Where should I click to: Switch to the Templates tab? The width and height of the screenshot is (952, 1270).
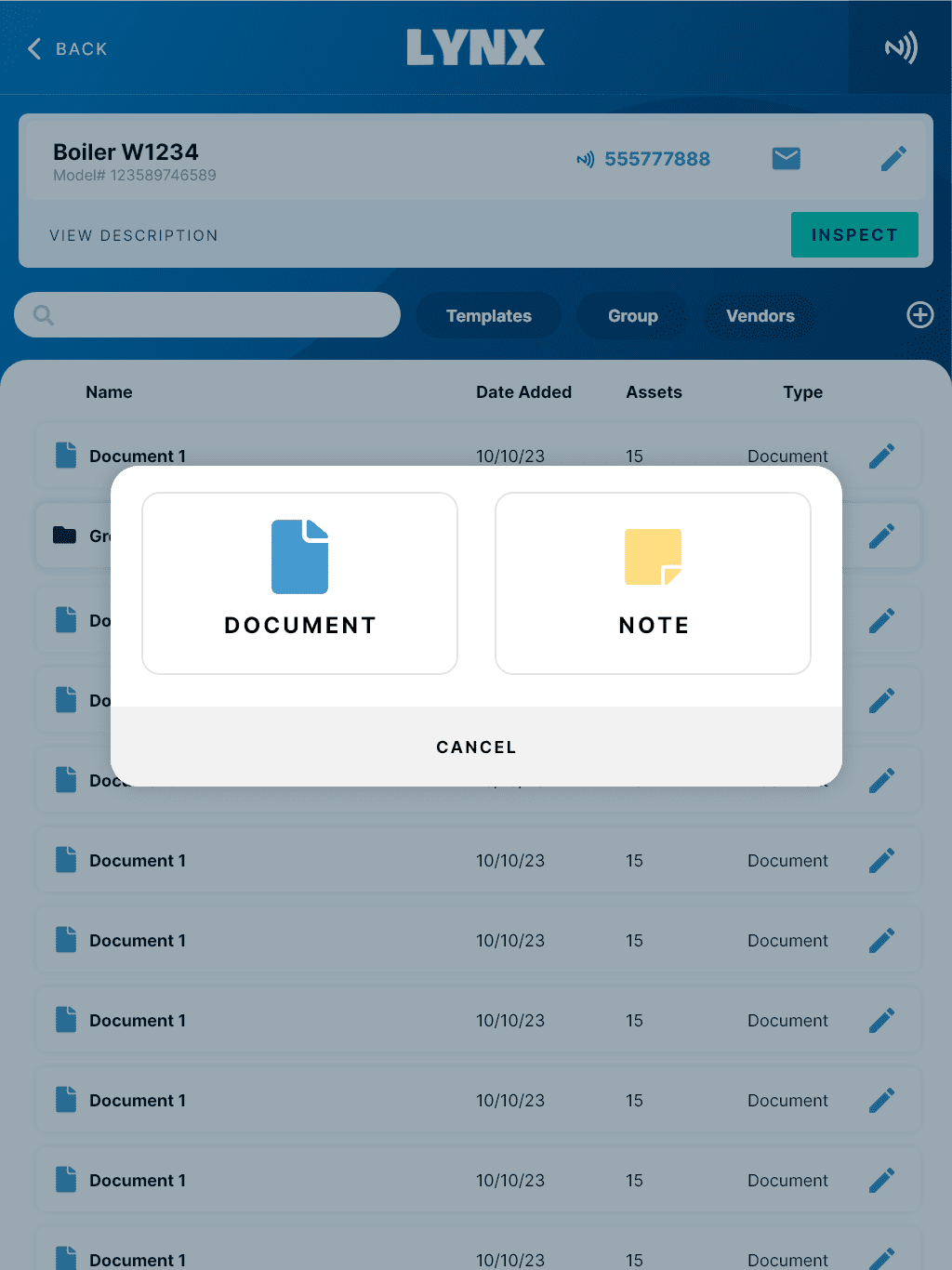(x=488, y=316)
